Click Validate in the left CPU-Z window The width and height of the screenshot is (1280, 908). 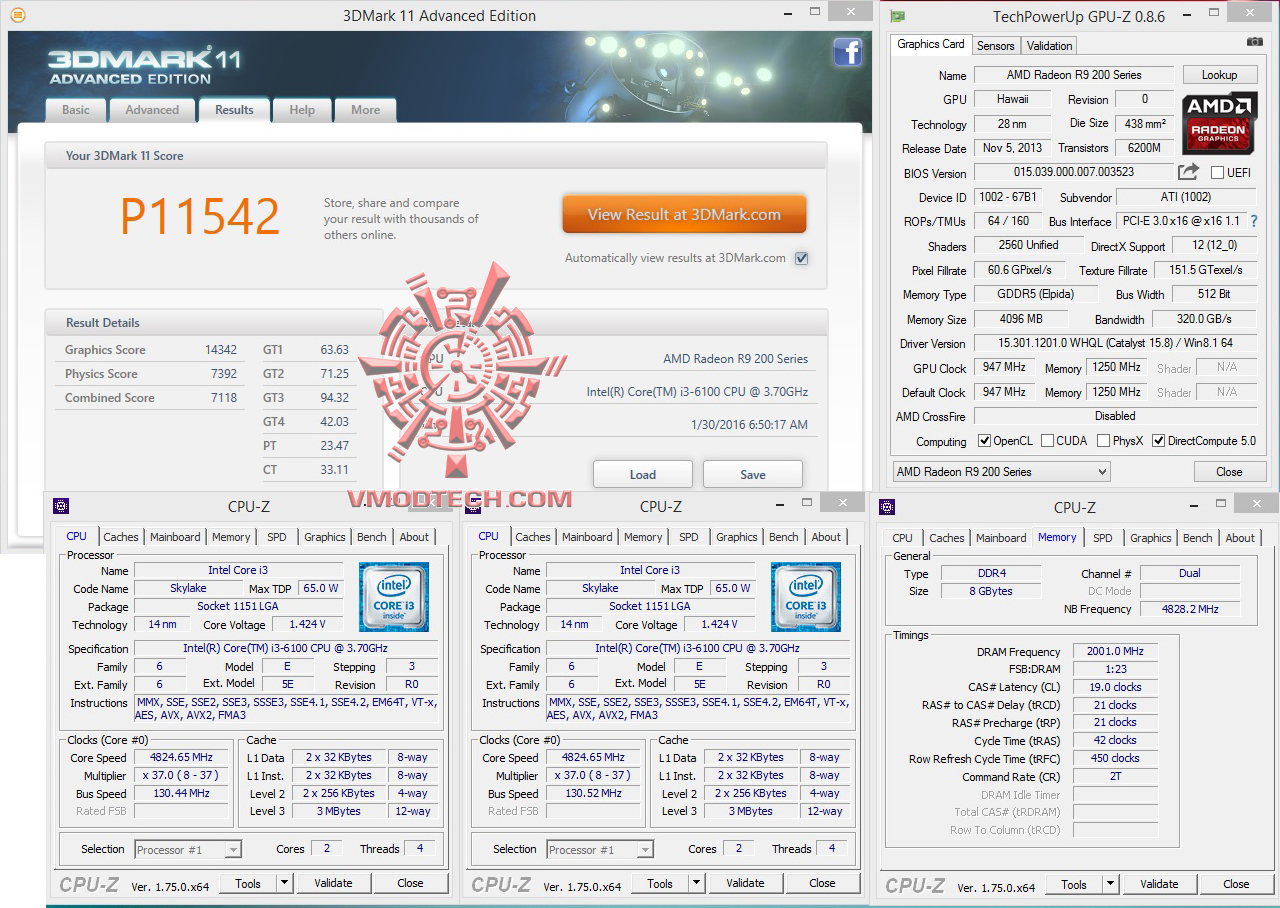[x=333, y=883]
